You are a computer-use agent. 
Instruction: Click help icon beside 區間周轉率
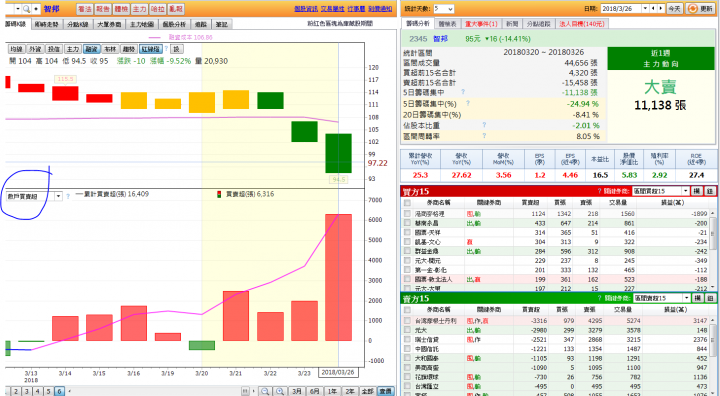point(484,136)
